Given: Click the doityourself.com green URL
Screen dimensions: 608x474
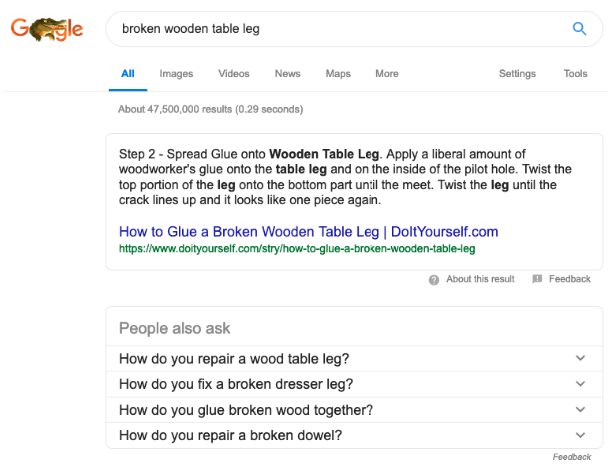Looking at the screenshot, I should (x=296, y=248).
